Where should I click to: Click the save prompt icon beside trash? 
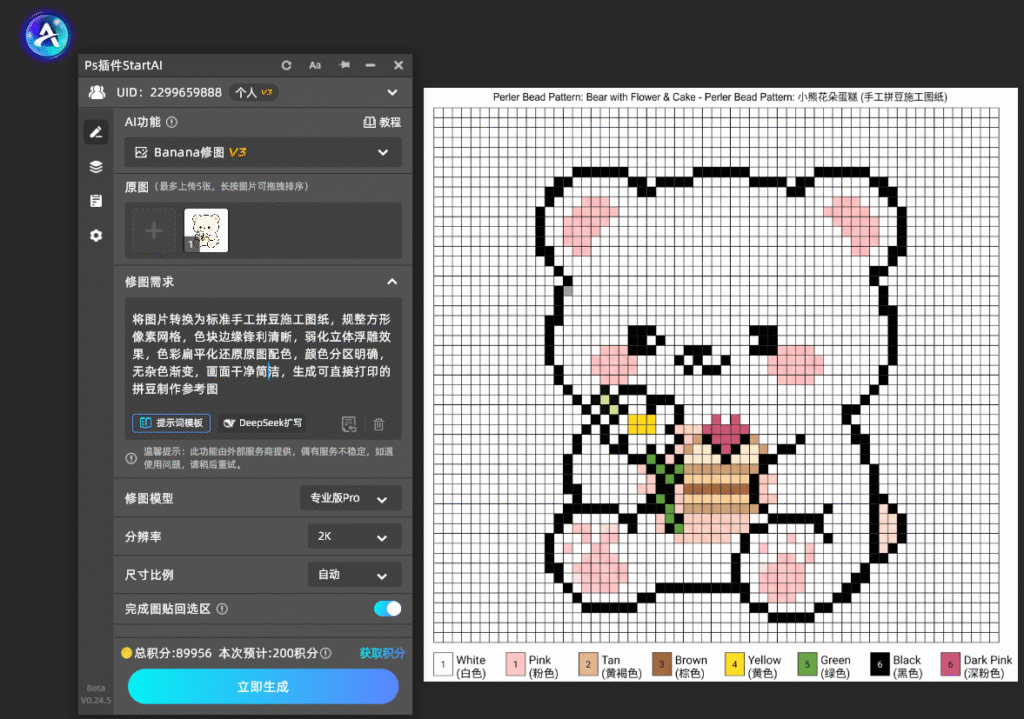(x=349, y=424)
